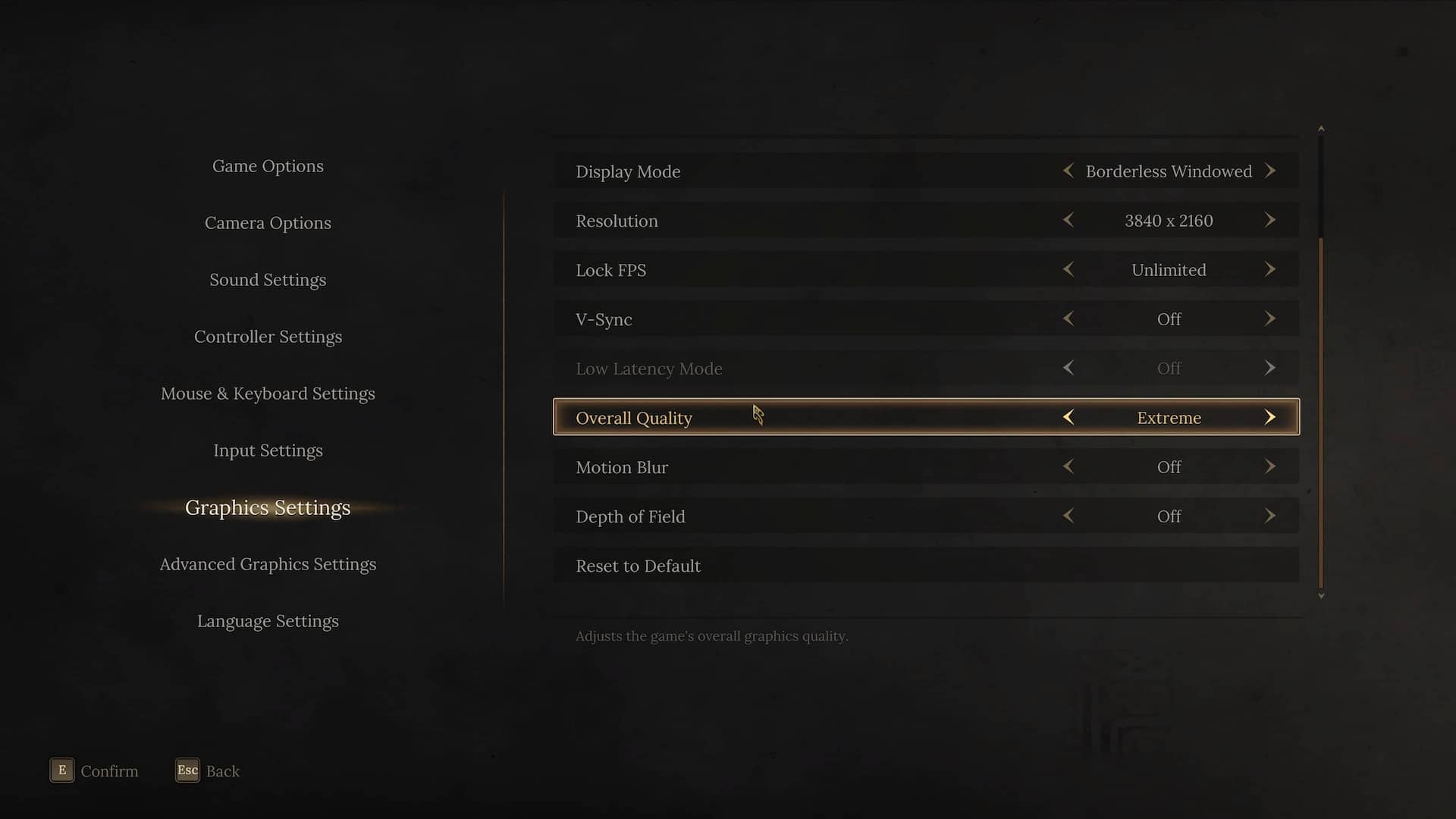Click left arrow on Overall Quality row
Screen dimensions: 1456x819
1068,417
